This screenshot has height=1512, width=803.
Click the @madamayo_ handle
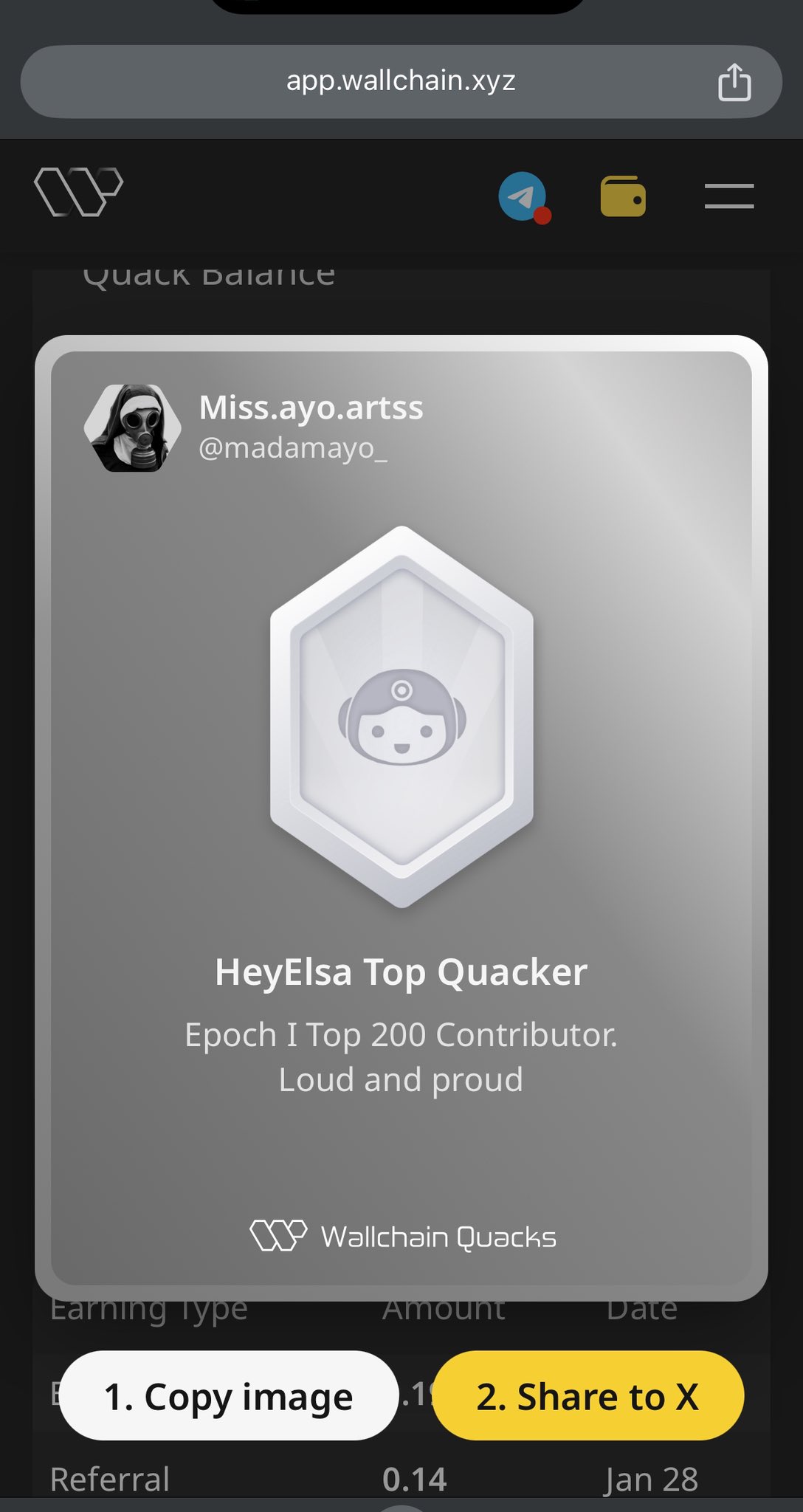pyautogui.click(x=293, y=447)
